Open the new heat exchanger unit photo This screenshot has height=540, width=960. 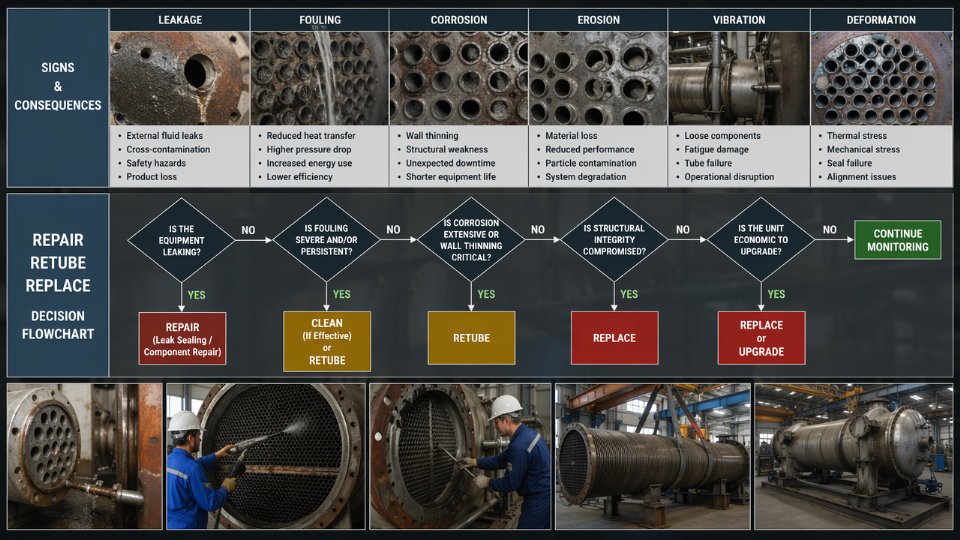point(853,456)
